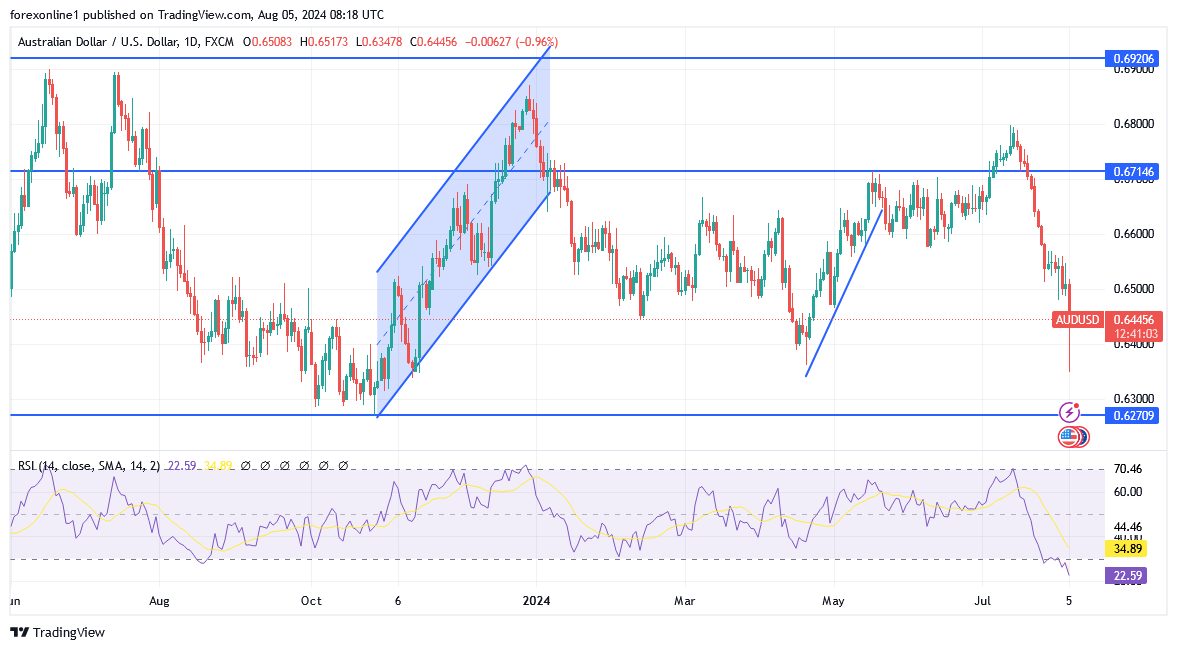Click the purple lightning event icon
This screenshot has height=650, width=1177.
tap(1069, 412)
